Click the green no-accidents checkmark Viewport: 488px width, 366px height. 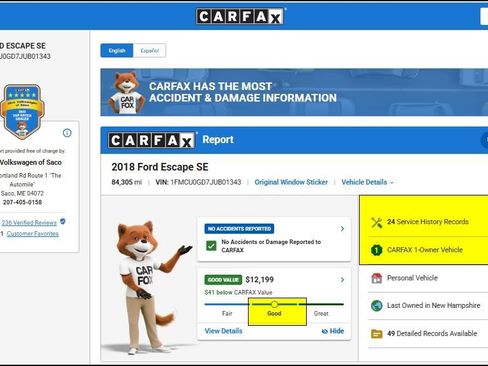coord(211,246)
